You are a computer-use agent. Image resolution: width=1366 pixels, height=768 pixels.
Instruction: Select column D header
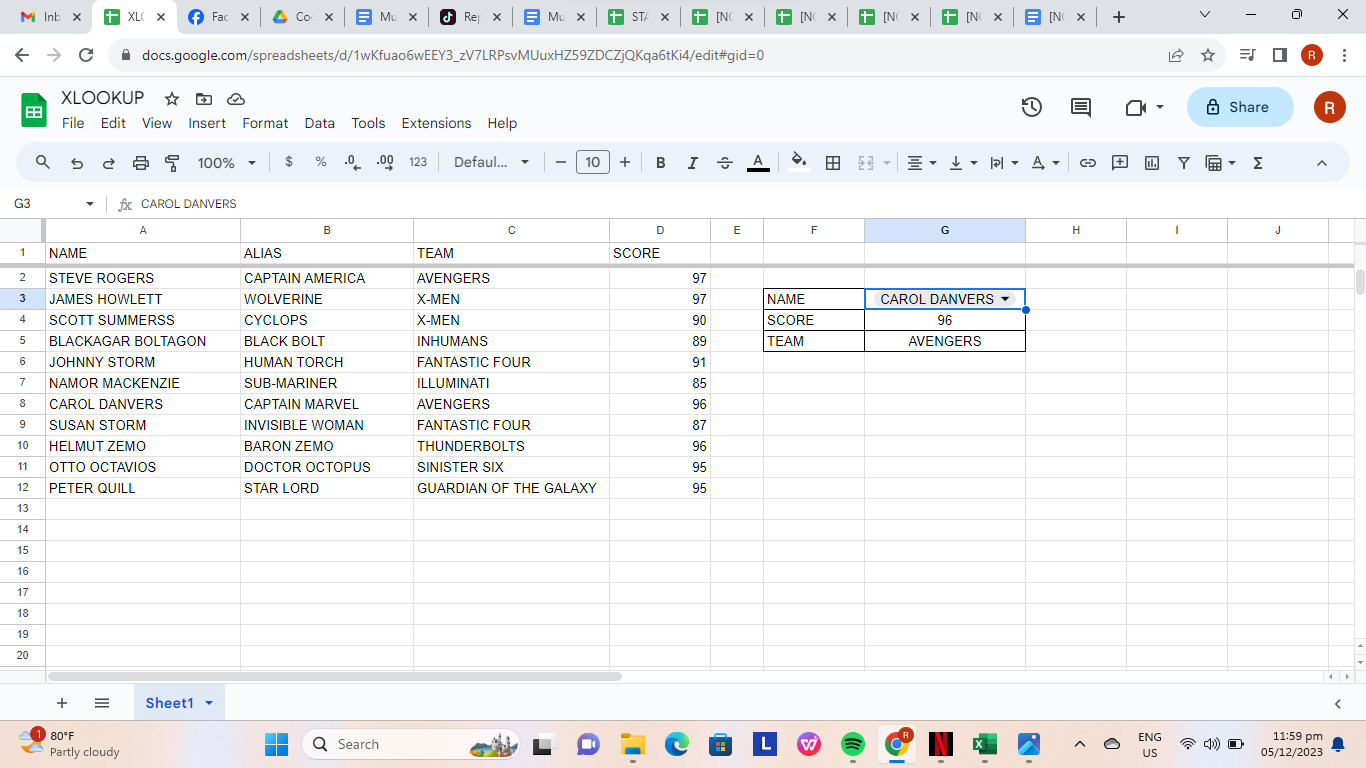tap(660, 230)
